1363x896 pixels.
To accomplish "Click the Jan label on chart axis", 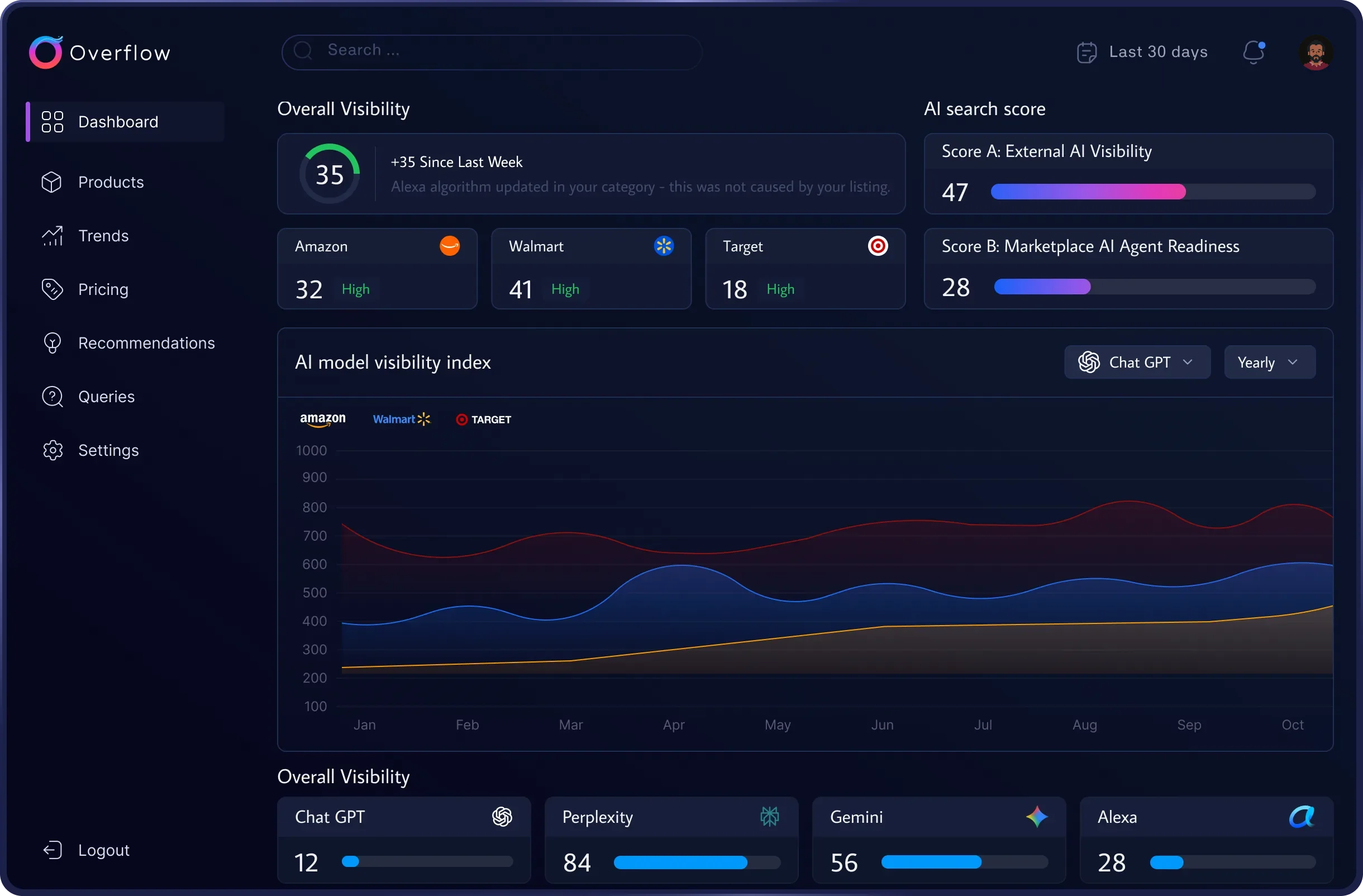I will [x=364, y=725].
